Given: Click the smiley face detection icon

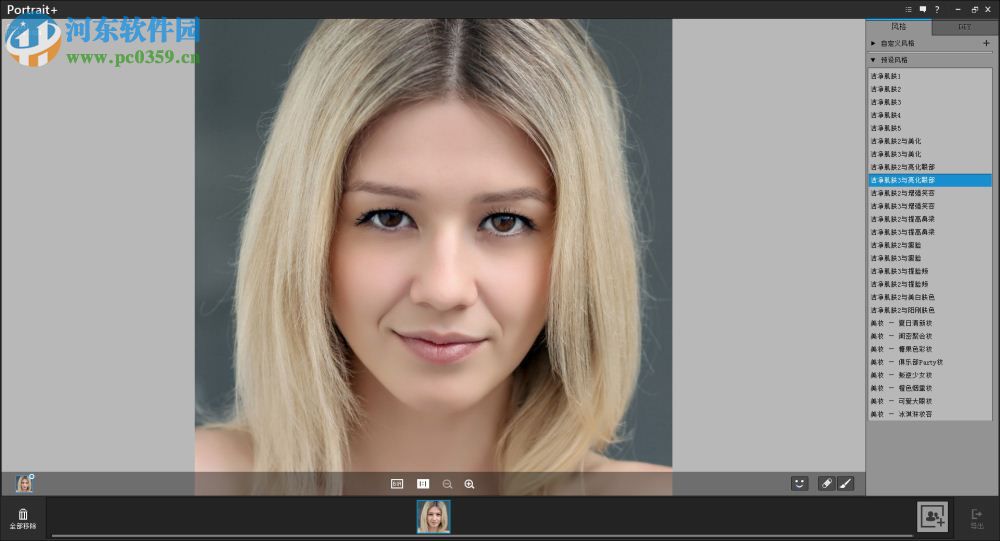Looking at the screenshot, I should pyautogui.click(x=799, y=484).
